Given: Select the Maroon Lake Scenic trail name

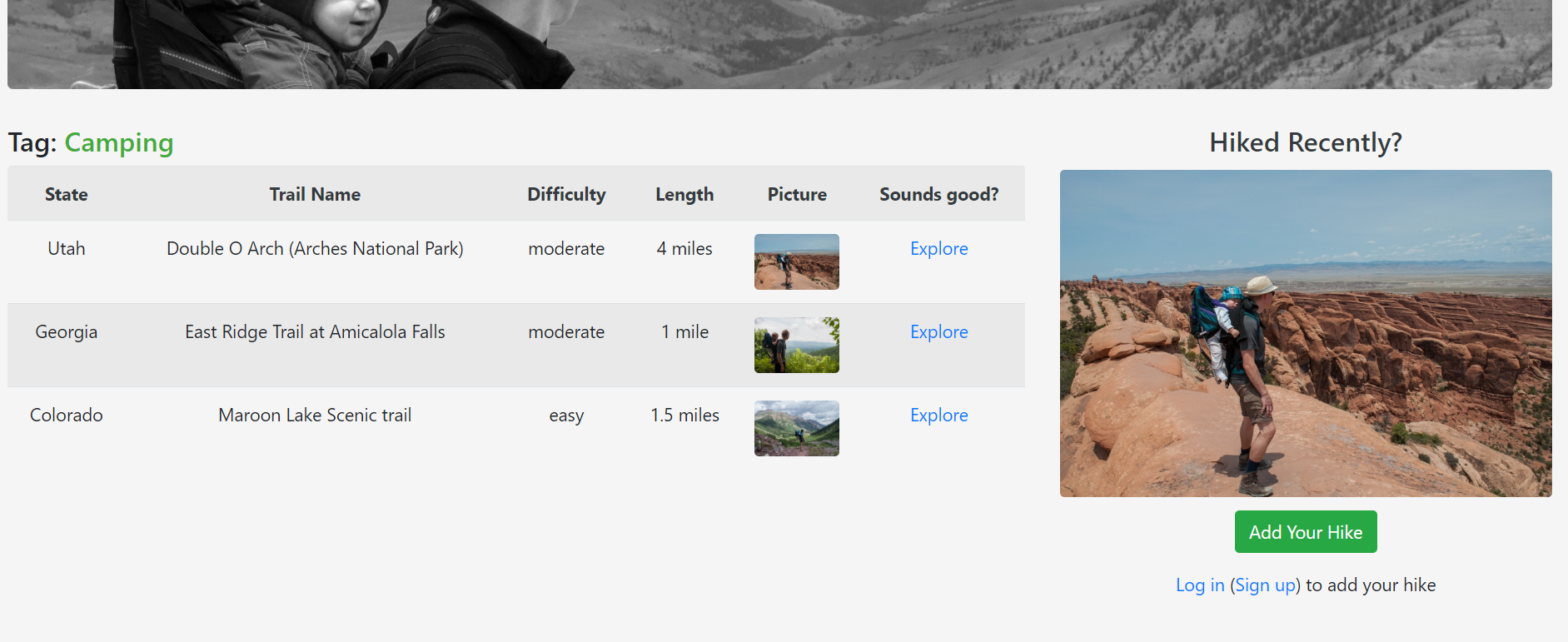Looking at the screenshot, I should click(x=315, y=415).
